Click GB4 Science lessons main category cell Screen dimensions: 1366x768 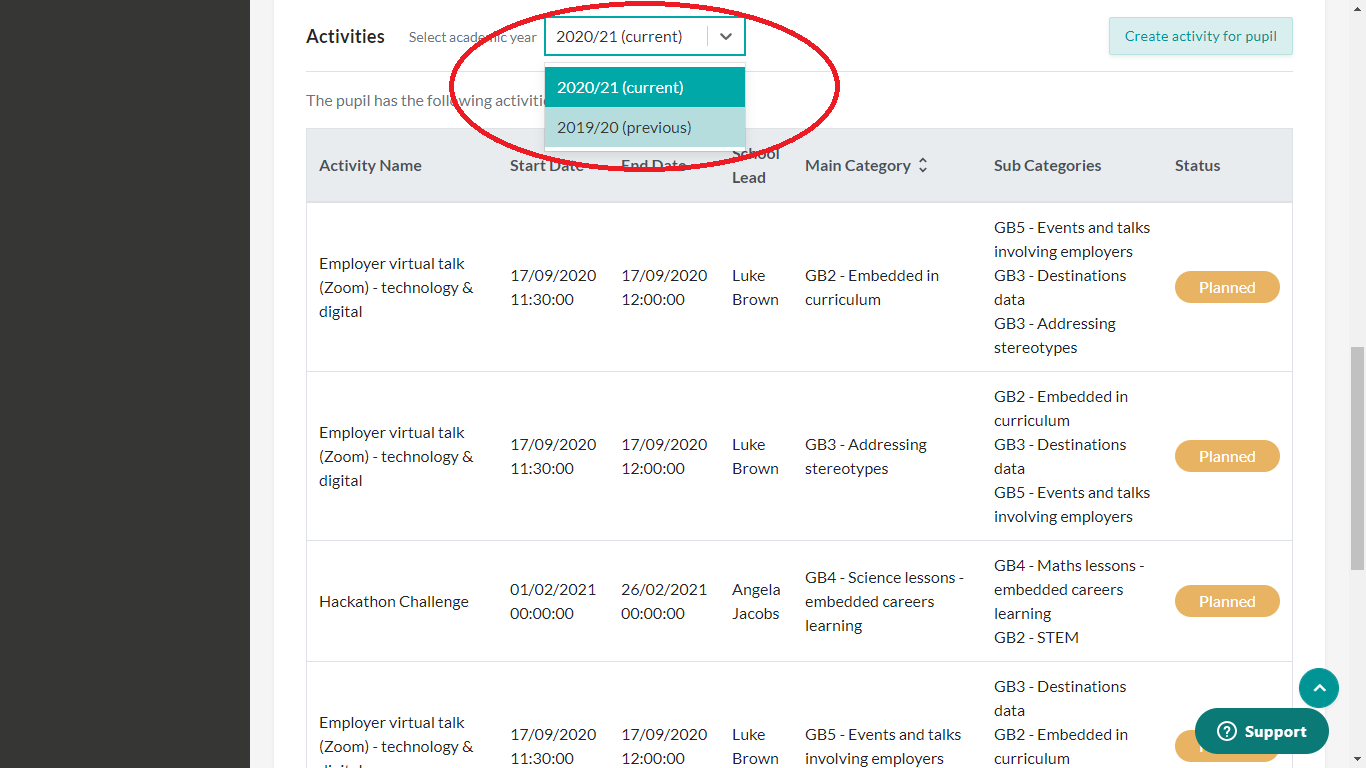[884, 602]
